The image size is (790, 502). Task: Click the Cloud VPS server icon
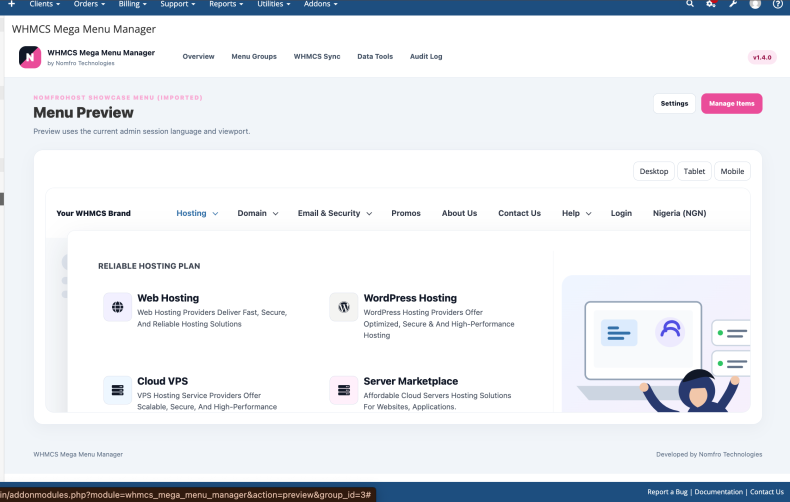117,390
